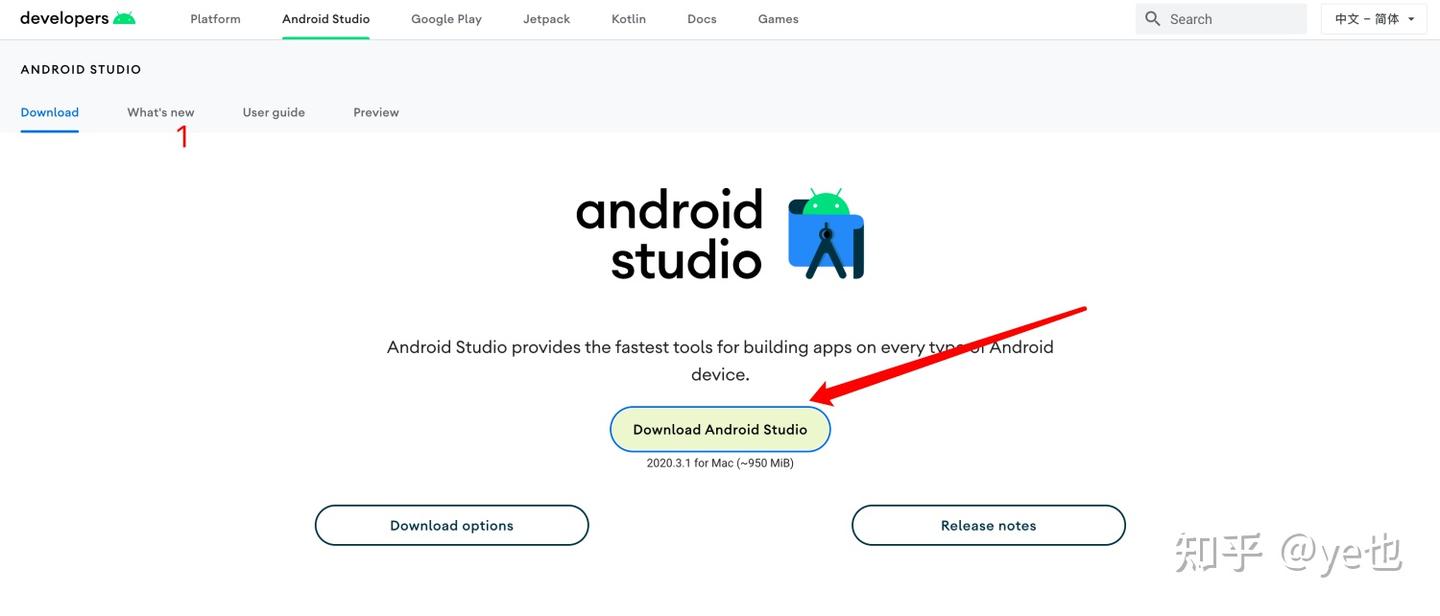Focus the Search input field
Viewport: 1440px width, 616px height.
coord(1221,19)
